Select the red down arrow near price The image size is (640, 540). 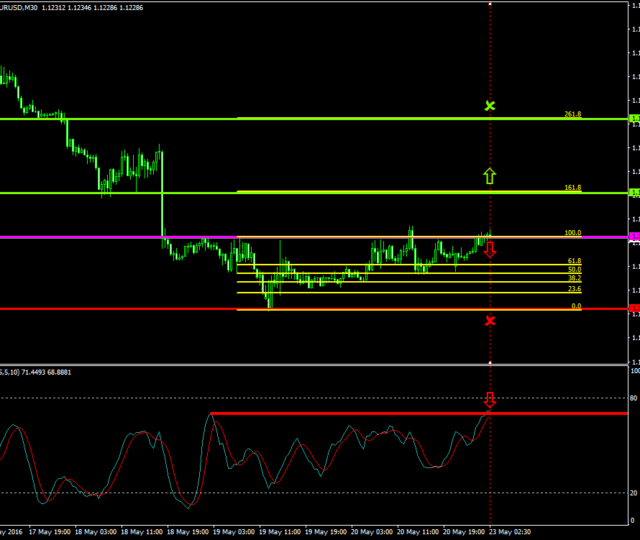coord(490,250)
